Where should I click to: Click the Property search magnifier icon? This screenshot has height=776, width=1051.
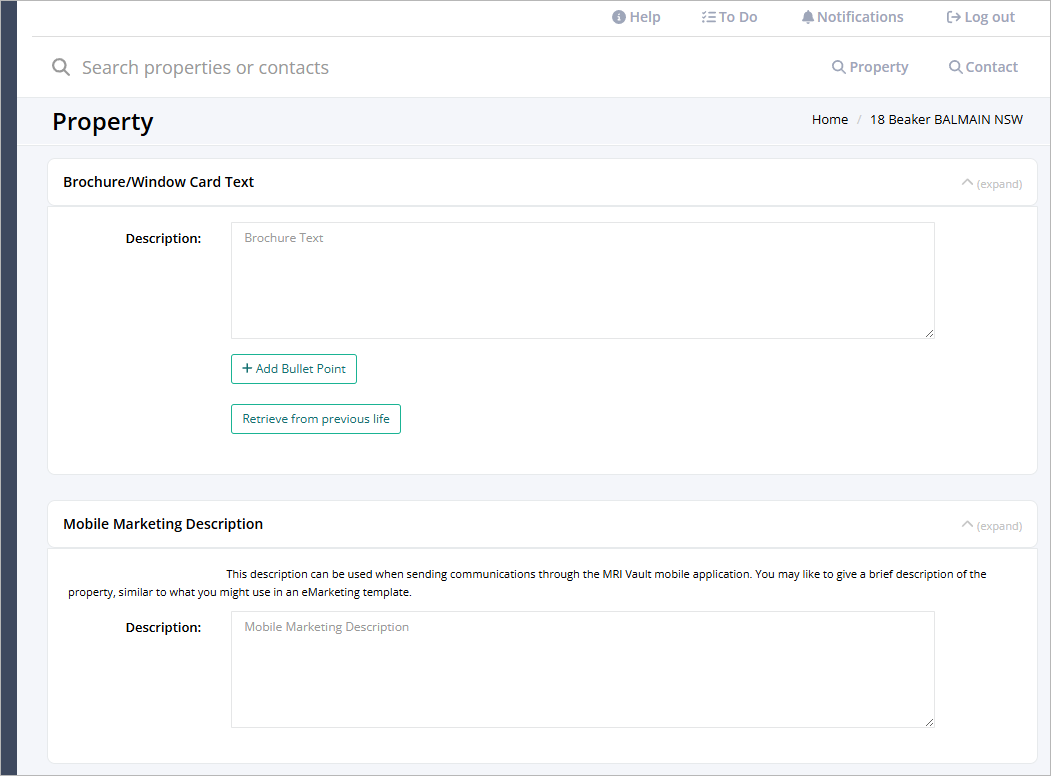click(x=839, y=67)
